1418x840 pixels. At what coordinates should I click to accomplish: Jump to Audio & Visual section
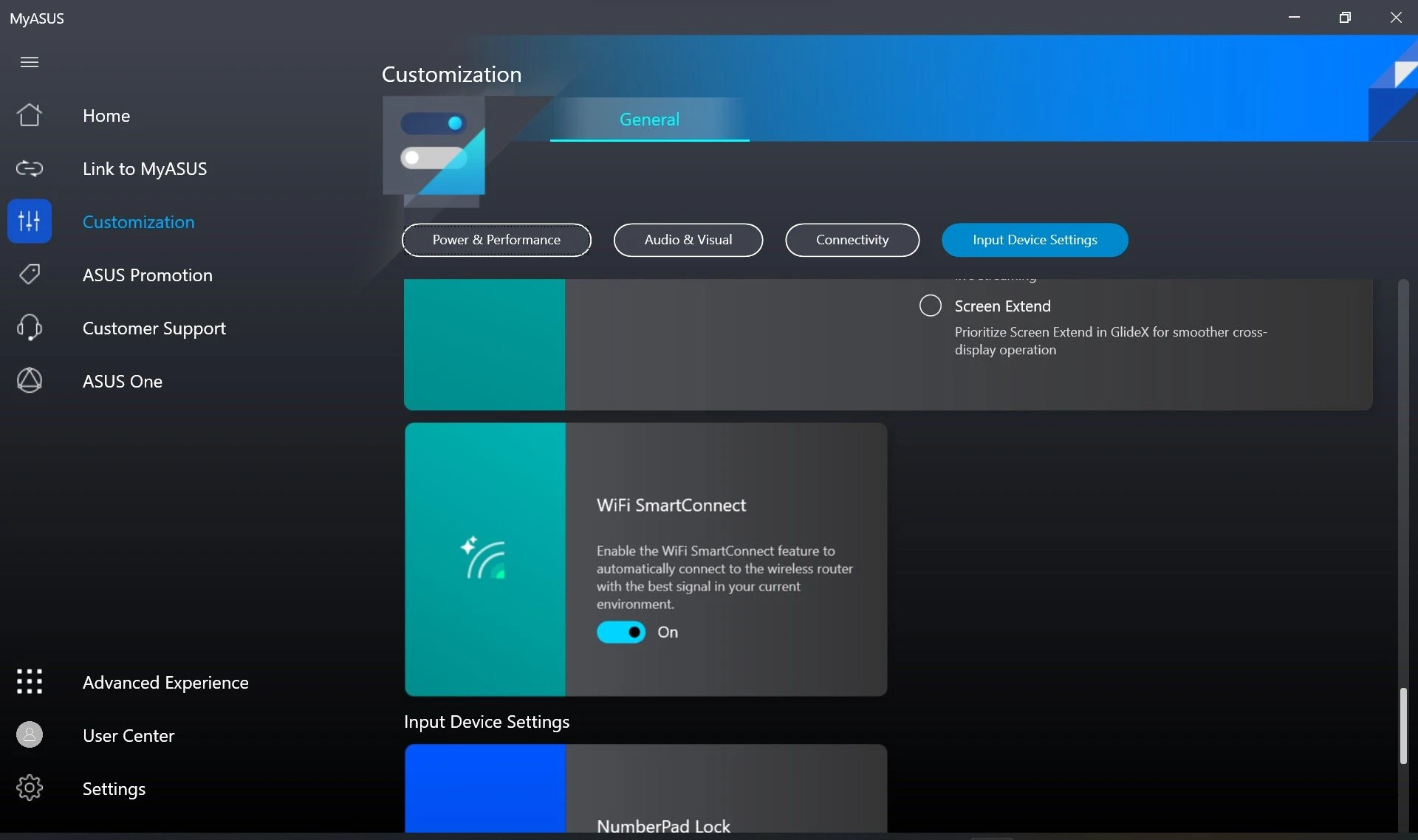[x=688, y=240]
